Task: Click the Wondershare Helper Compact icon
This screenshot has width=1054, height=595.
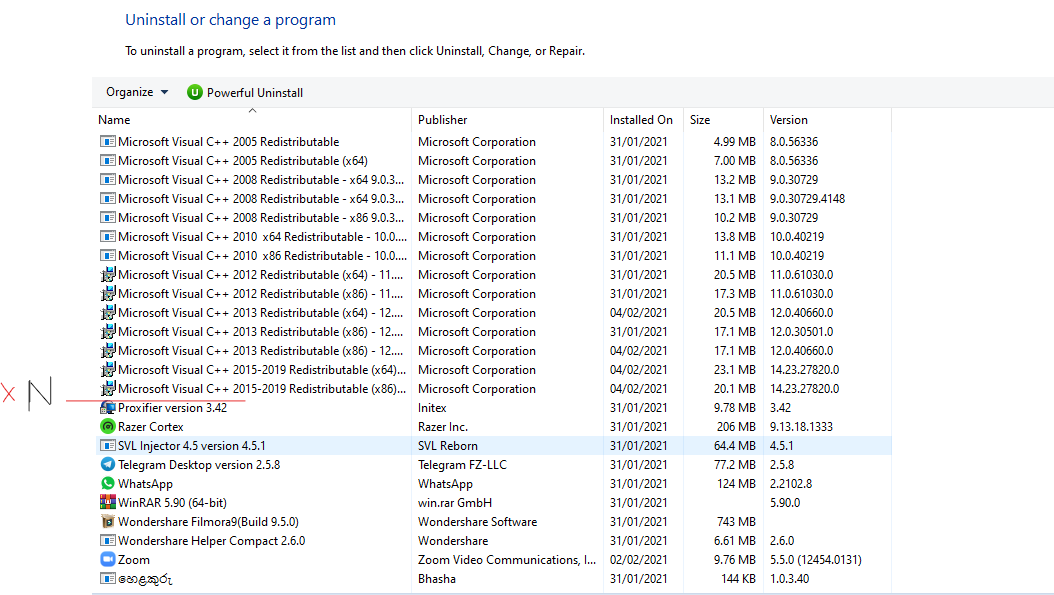Action: point(108,541)
